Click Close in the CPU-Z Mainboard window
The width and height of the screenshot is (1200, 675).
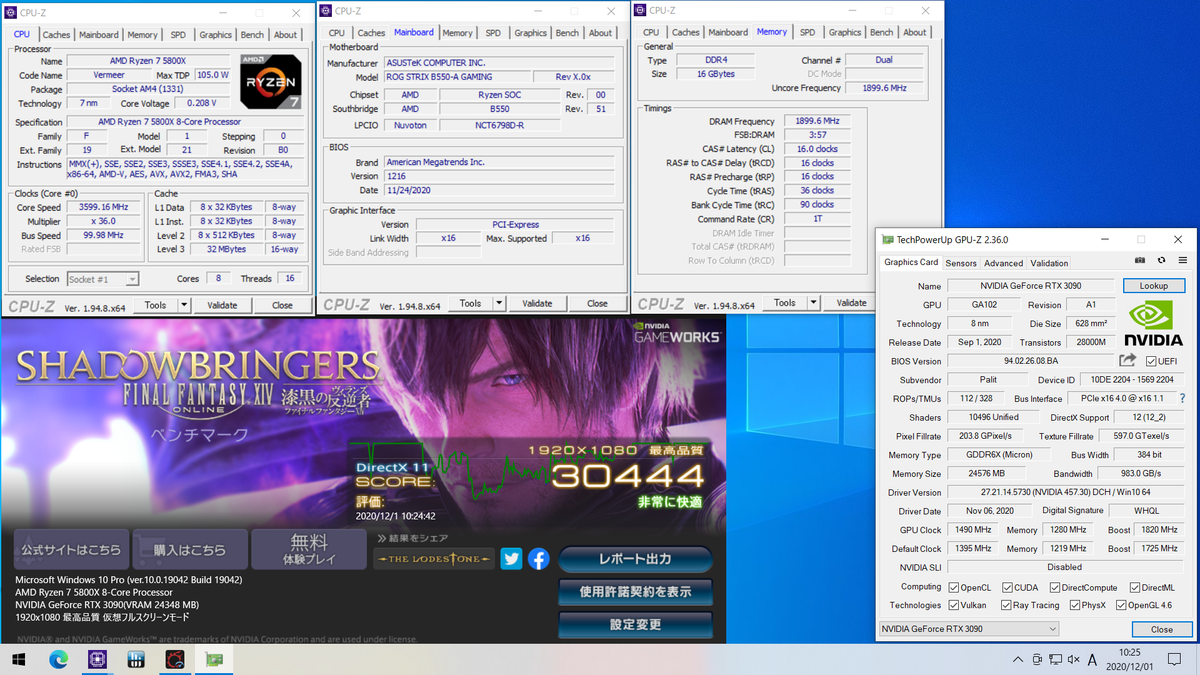point(597,303)
